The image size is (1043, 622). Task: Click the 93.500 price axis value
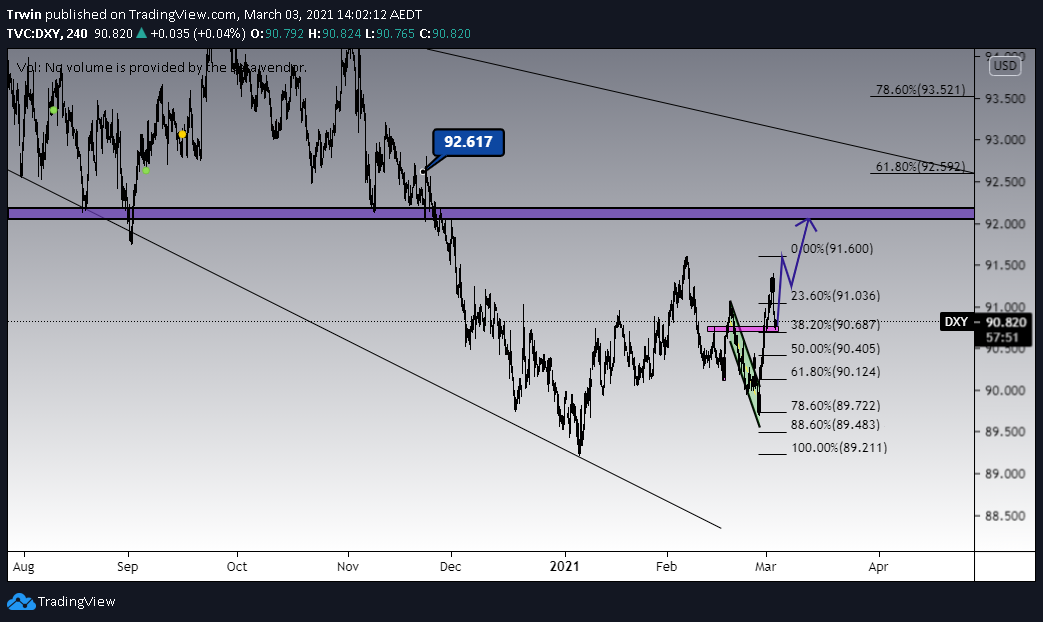click(x=1005, y=98)
